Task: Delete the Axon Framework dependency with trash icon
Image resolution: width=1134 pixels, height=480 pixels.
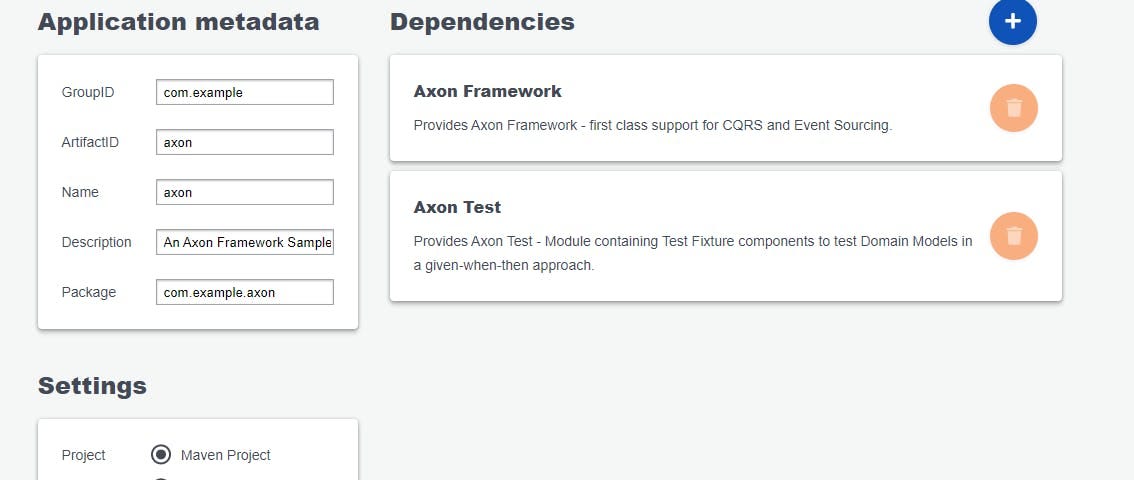Action: click(1013, 108)
